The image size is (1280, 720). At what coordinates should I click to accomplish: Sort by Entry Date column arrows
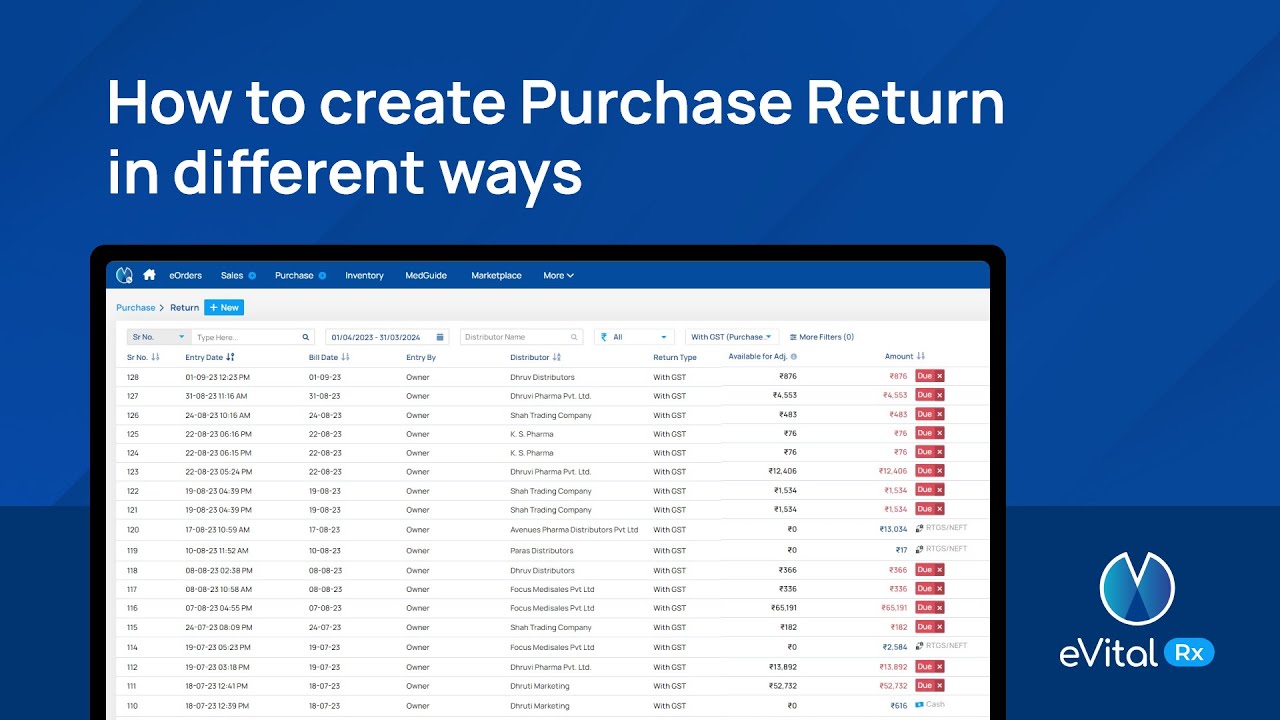click(x=230, y=357)
